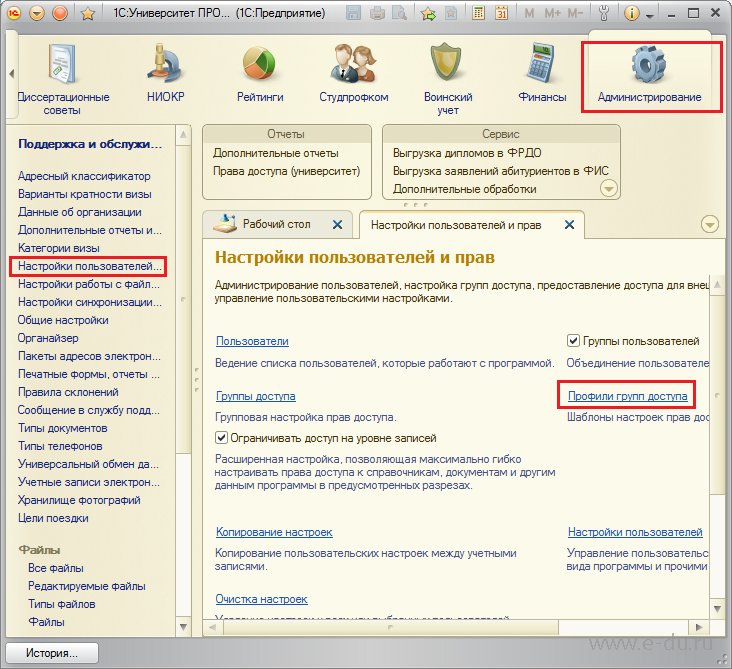Click content vertical scrollbar down arrow
The image size is (732, 669).
click(718, 609)
